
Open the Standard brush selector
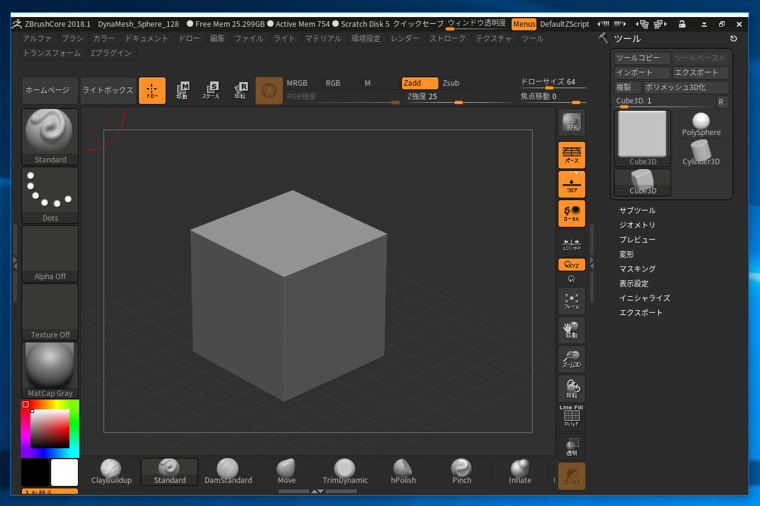pos(50,137)
